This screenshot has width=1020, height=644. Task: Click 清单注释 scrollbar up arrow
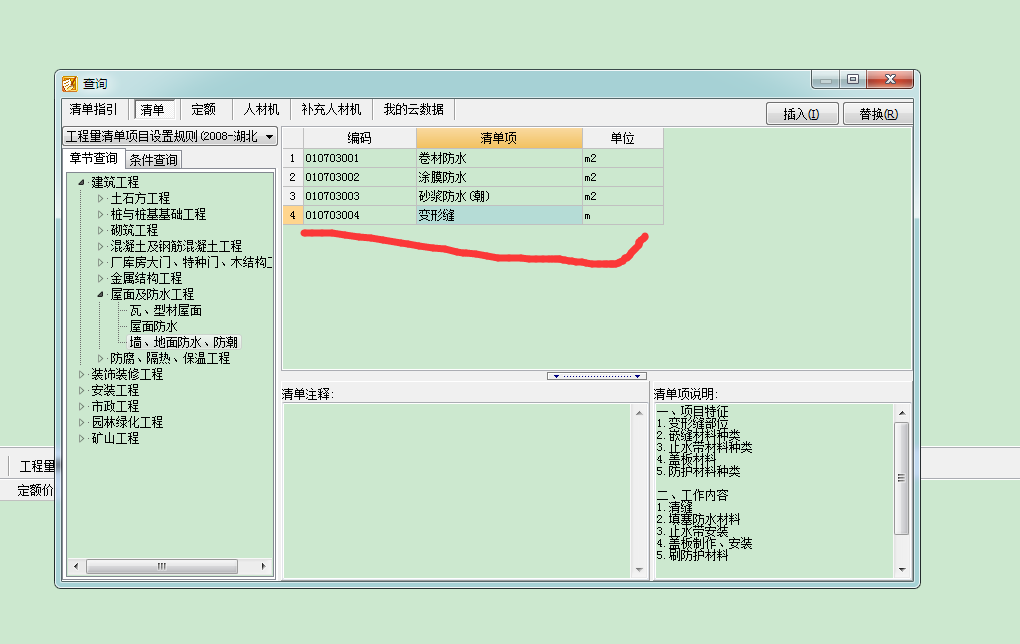[639, 412]
